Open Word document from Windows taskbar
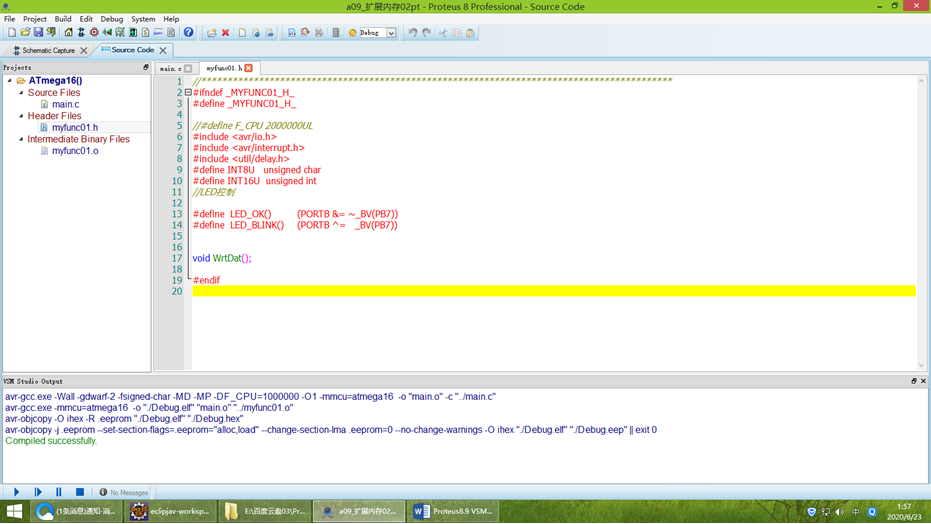Image resolution: width=931 pixels, height=524 pixels. pyautogui.click(x=455, y=511)
